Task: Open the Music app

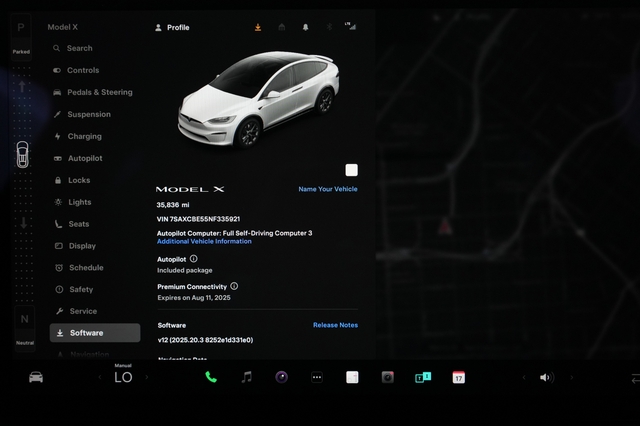Action: 247,377
